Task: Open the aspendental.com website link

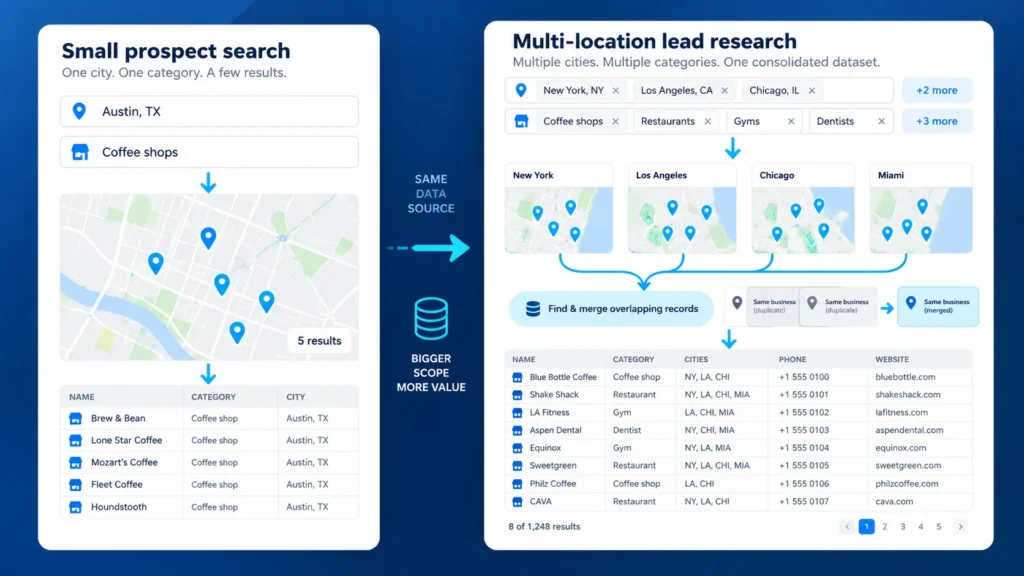Action: (909, 430)
